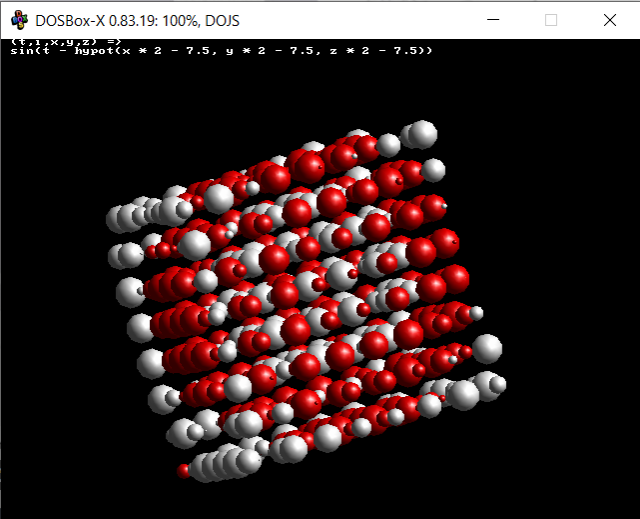
Task: Click the empty black area right of the formula
Action: [540, 50]
